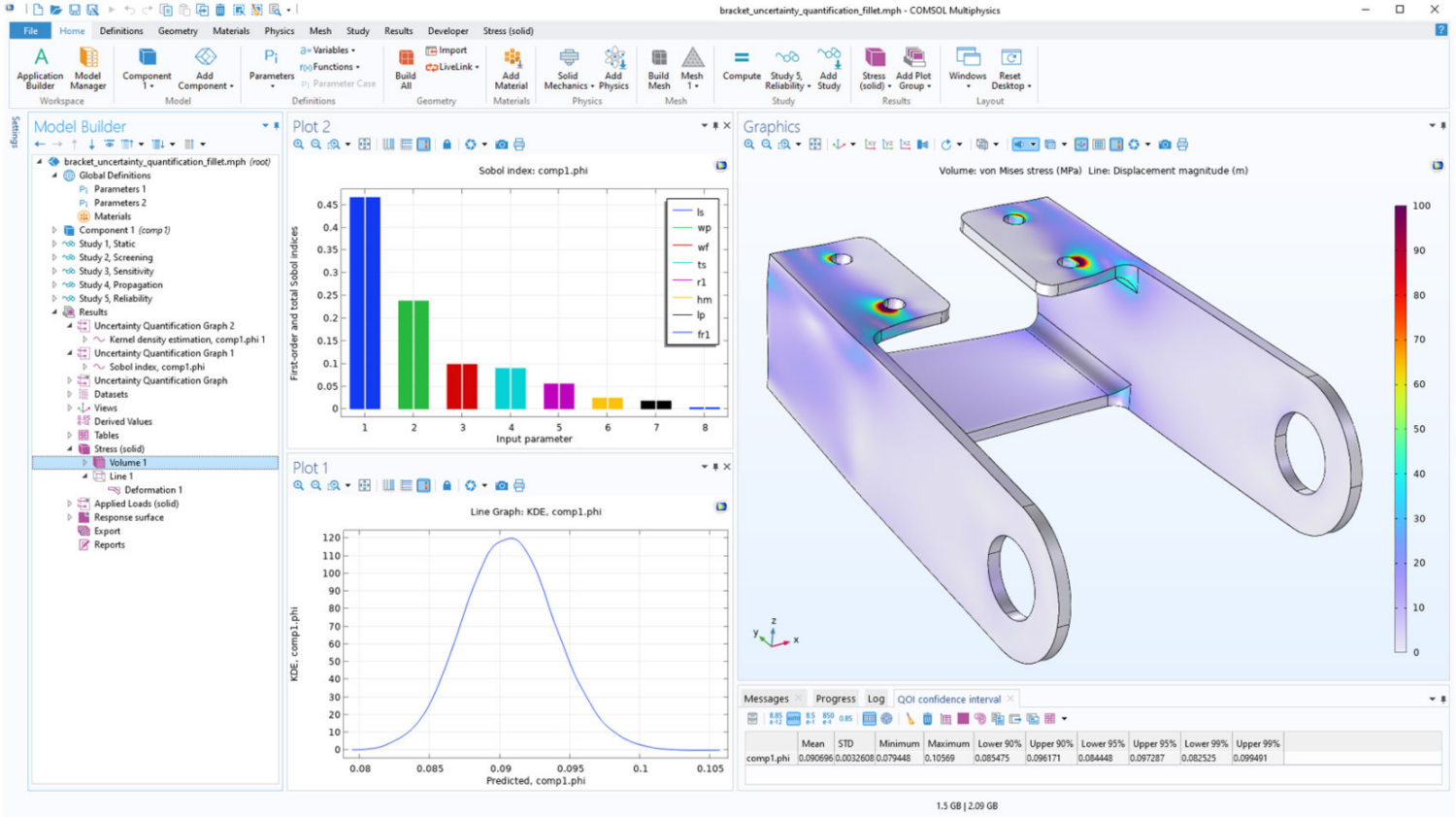Click the LiveLink button in Geometry section

449,66
